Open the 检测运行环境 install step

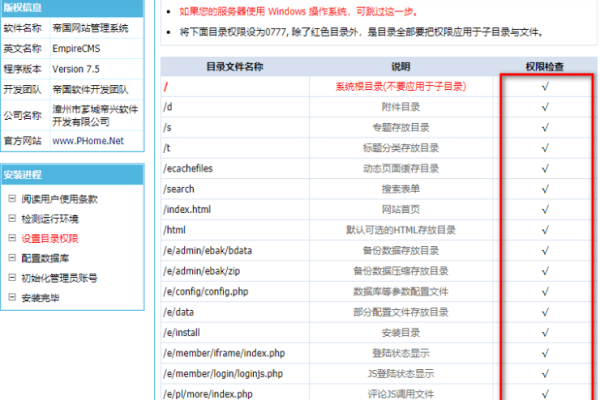click(x=50, y=218)
